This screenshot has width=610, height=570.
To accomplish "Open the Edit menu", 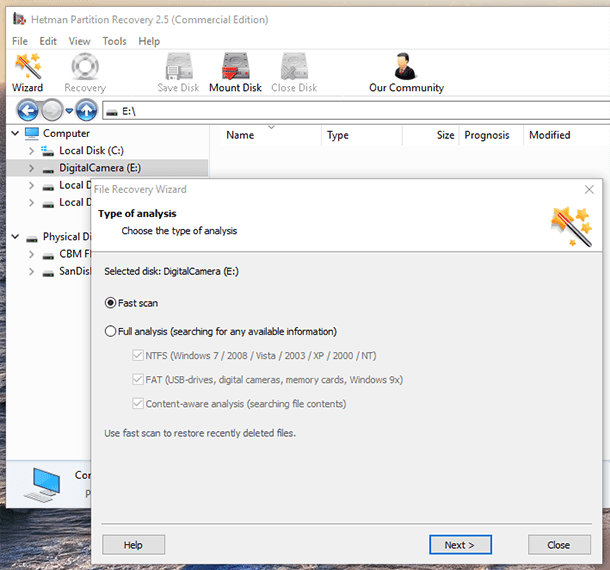I will pyautogui.click(x=48, y=41).
